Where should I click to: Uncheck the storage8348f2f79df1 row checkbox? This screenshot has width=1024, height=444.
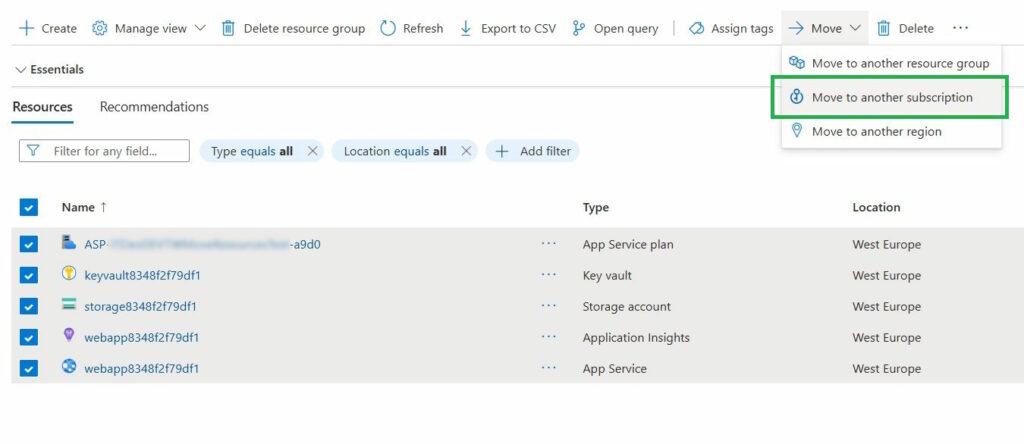tap(29, 306)
